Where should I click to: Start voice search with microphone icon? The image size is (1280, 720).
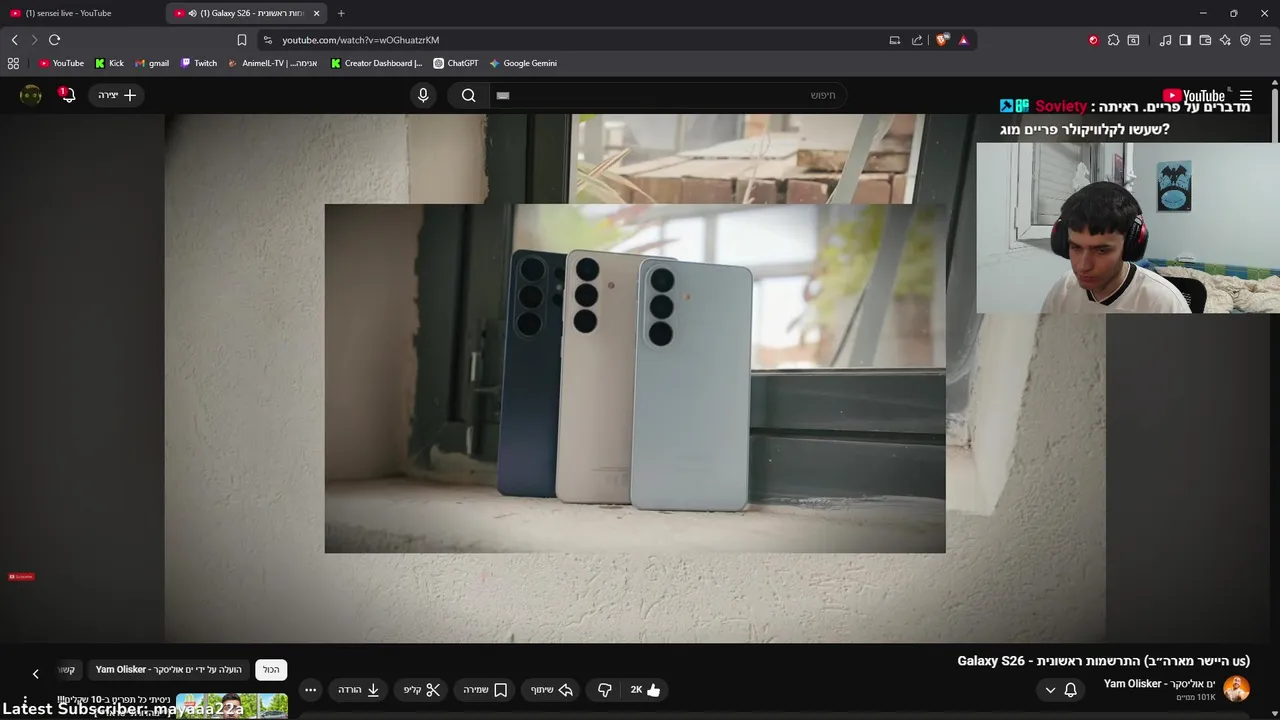tap(423, 95)
